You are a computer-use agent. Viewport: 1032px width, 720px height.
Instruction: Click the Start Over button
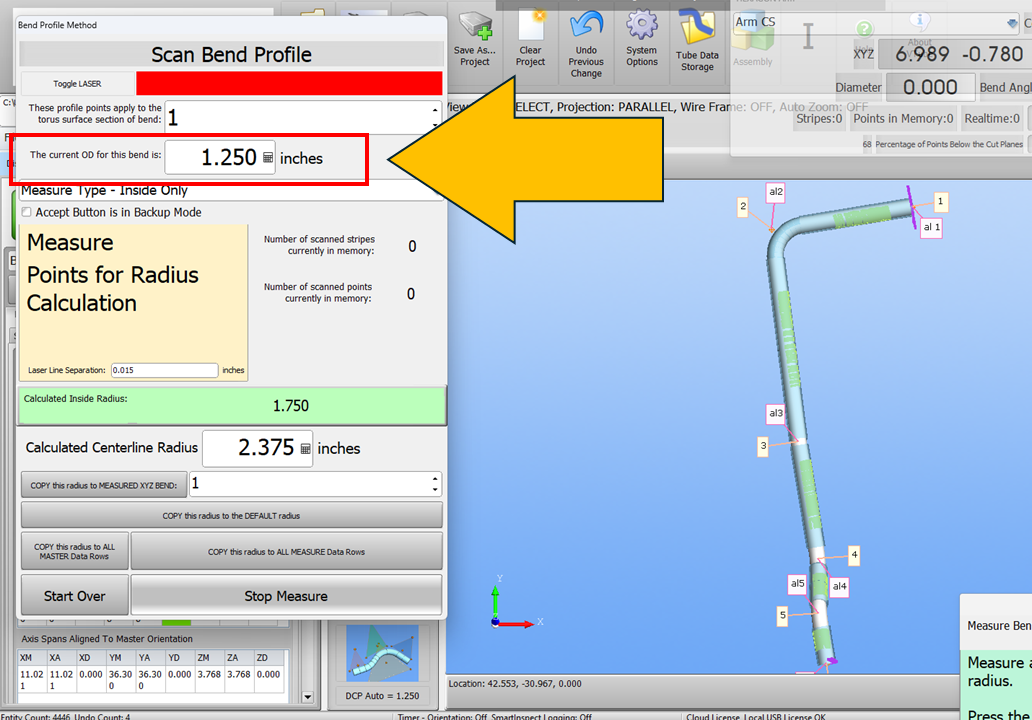(x=74, y=596)
